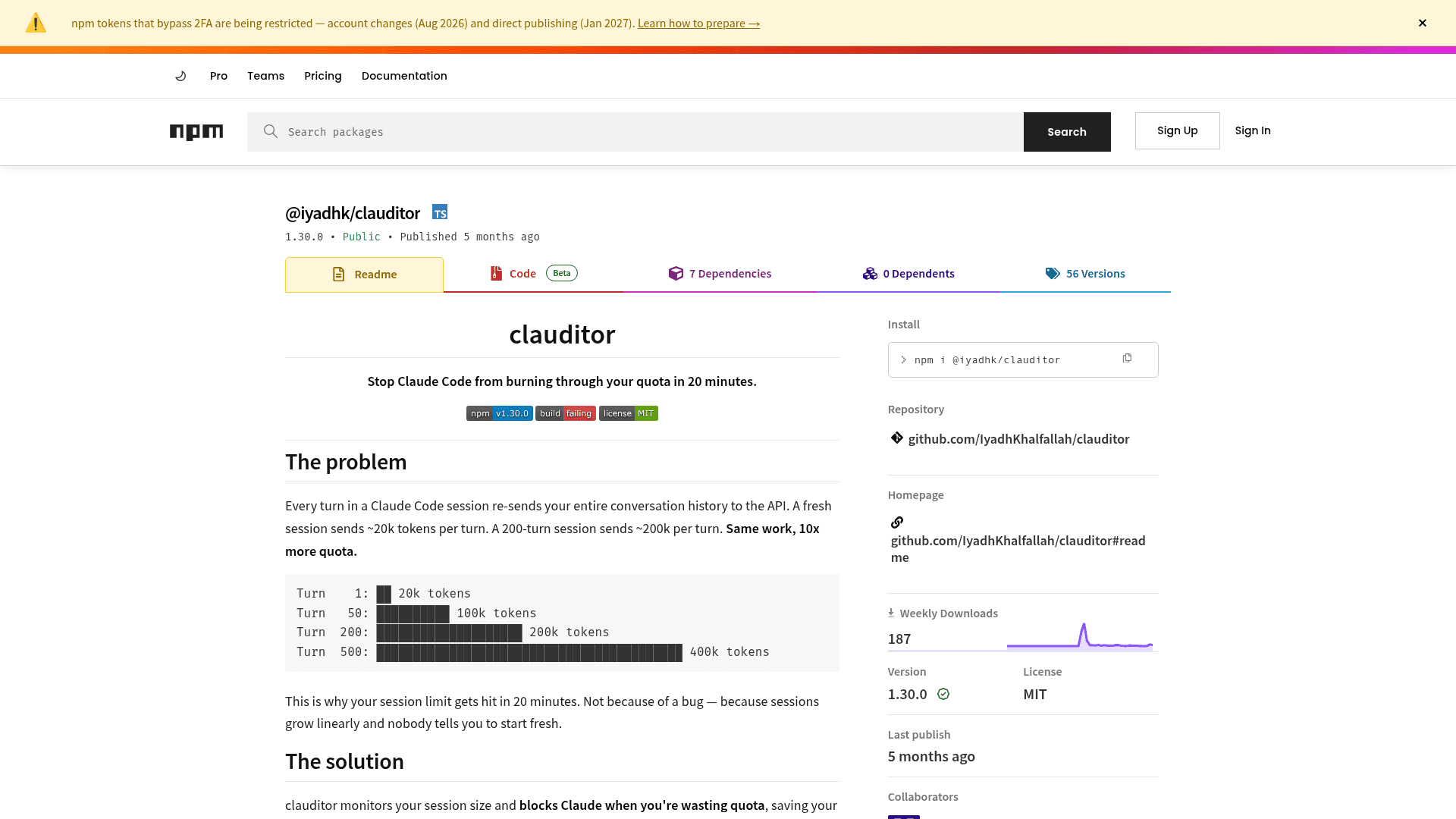The image size is (1456, 819).
Task: Click the 'npm i @iyadhk/clauditor' install text
Action: tap(987, 360)
